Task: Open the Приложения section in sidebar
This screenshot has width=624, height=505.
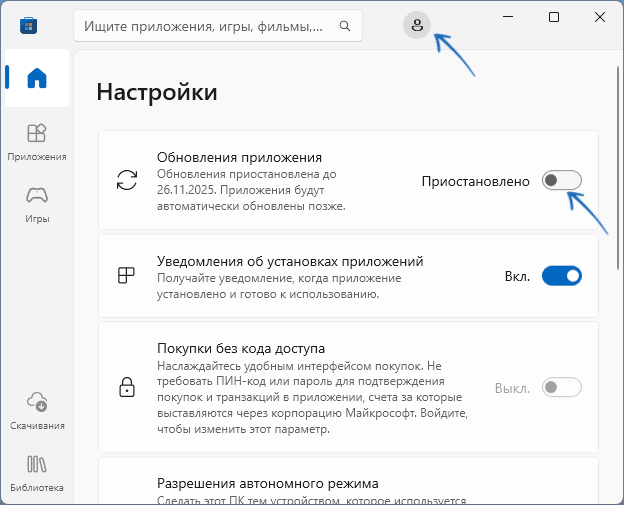Action: click(37, 142)
